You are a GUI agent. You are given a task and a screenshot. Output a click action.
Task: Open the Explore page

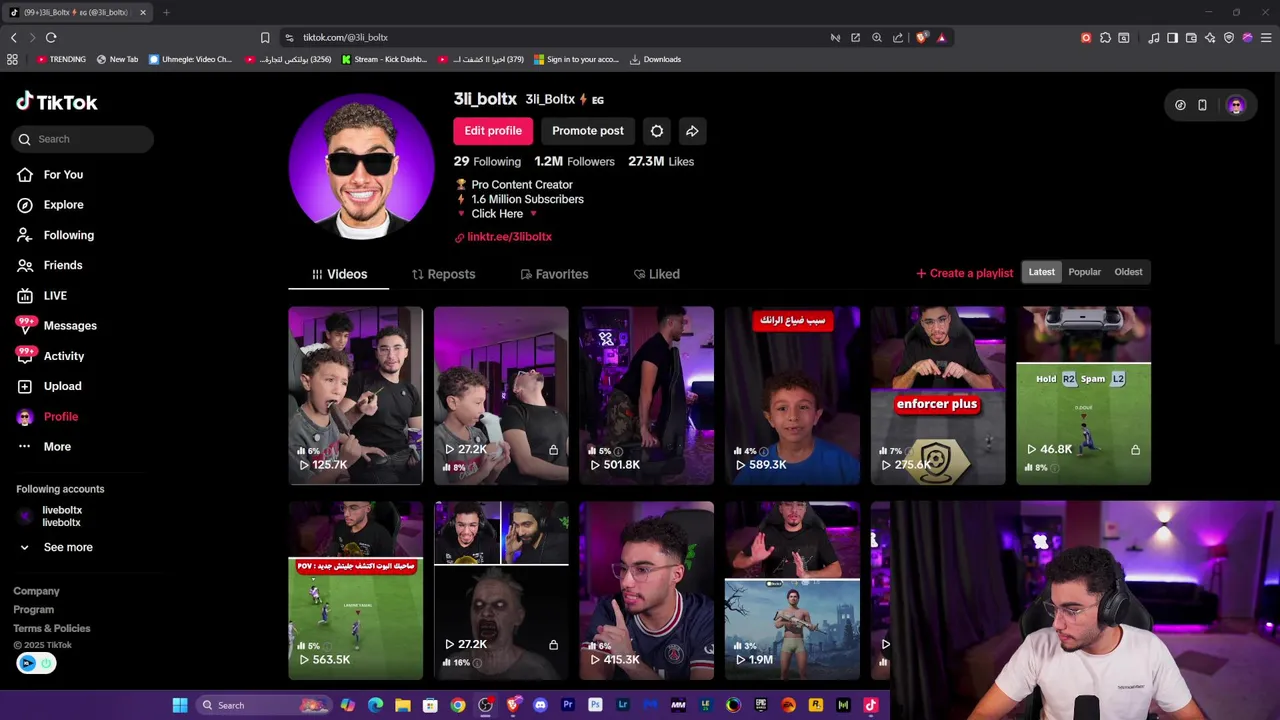click(50, 205)
